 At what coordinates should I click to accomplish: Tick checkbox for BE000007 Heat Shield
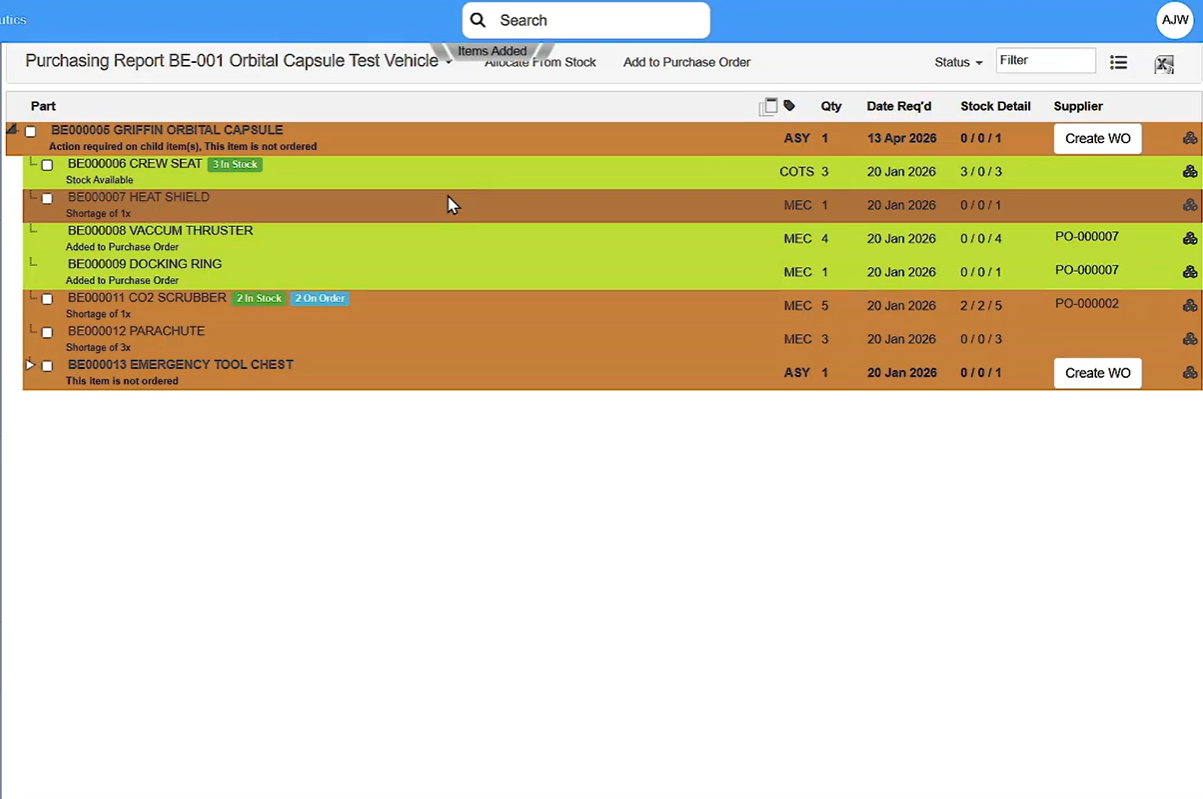pyautogui.click(x=47, y=199)
